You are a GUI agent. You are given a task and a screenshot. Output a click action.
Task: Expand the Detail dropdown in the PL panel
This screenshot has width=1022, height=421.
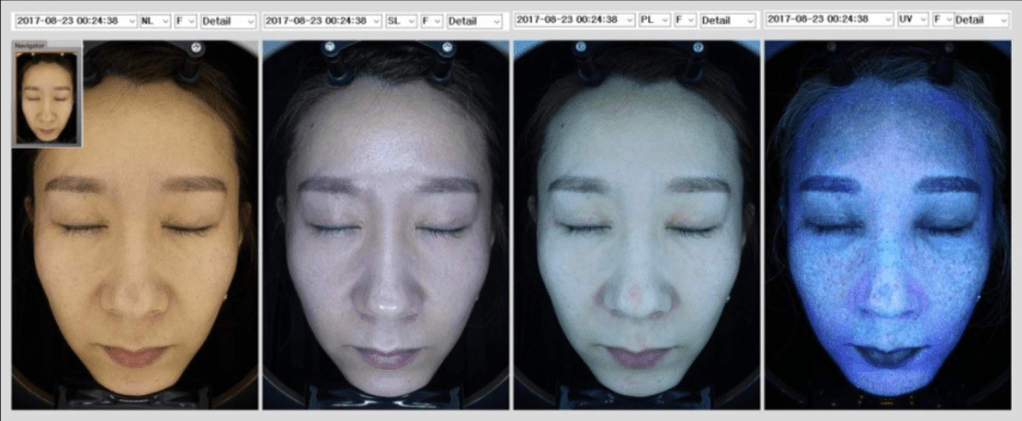[x=728, y=19]
